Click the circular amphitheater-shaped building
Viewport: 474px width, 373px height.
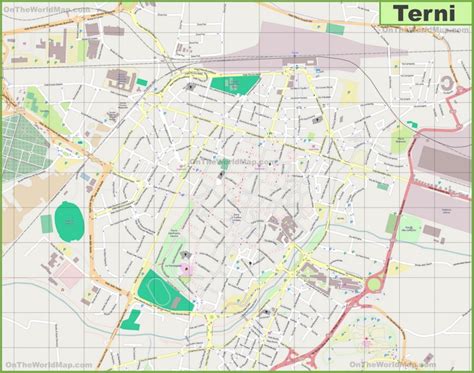[446, 84]
